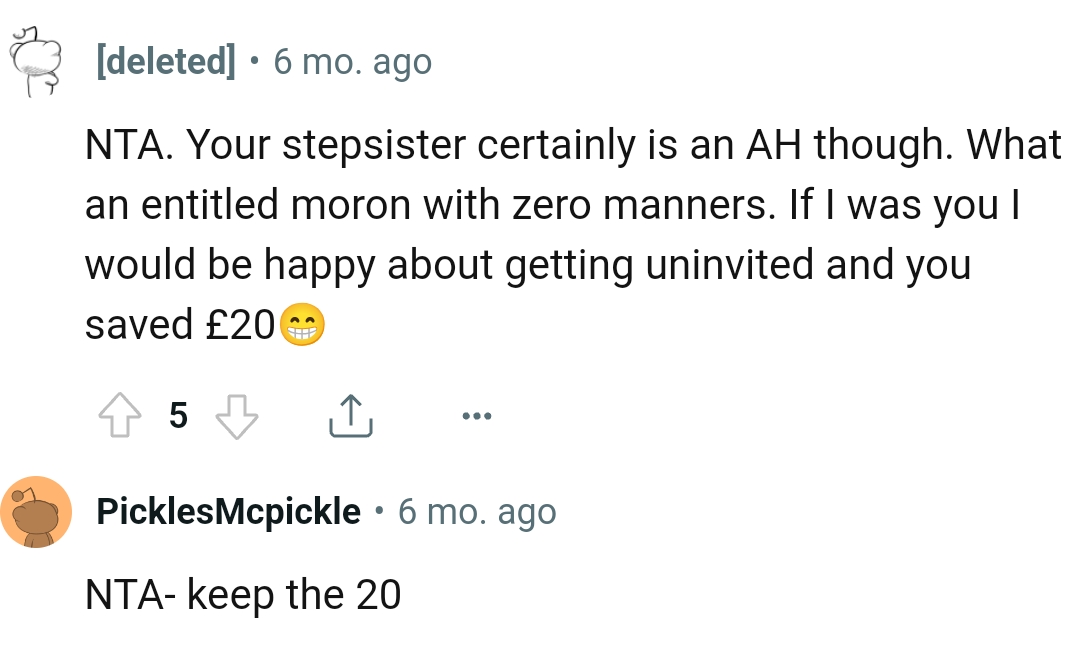This screenshot has width=1080, height=652.
Task: Select the upvote arrow outline icon
Action: [120, 415]
